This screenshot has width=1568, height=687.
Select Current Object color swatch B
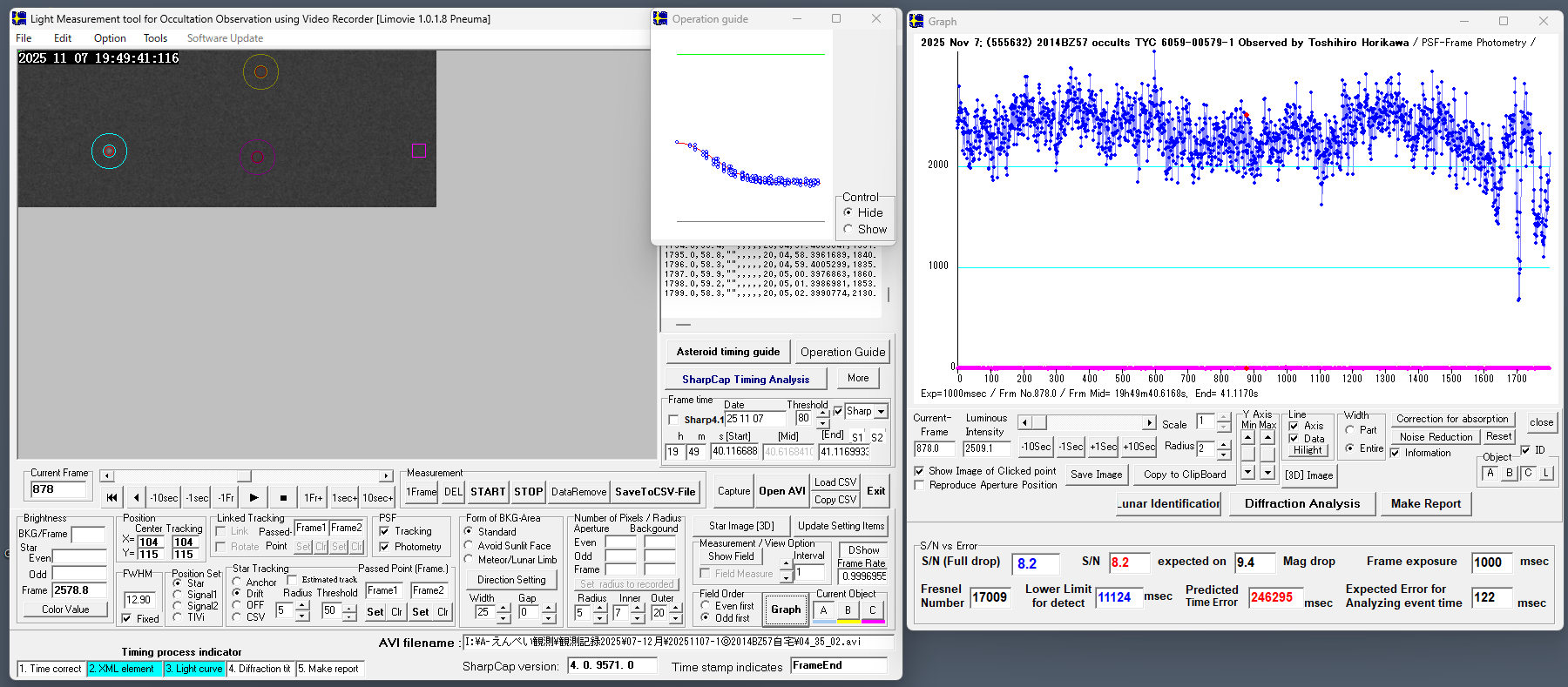point(848,611)
